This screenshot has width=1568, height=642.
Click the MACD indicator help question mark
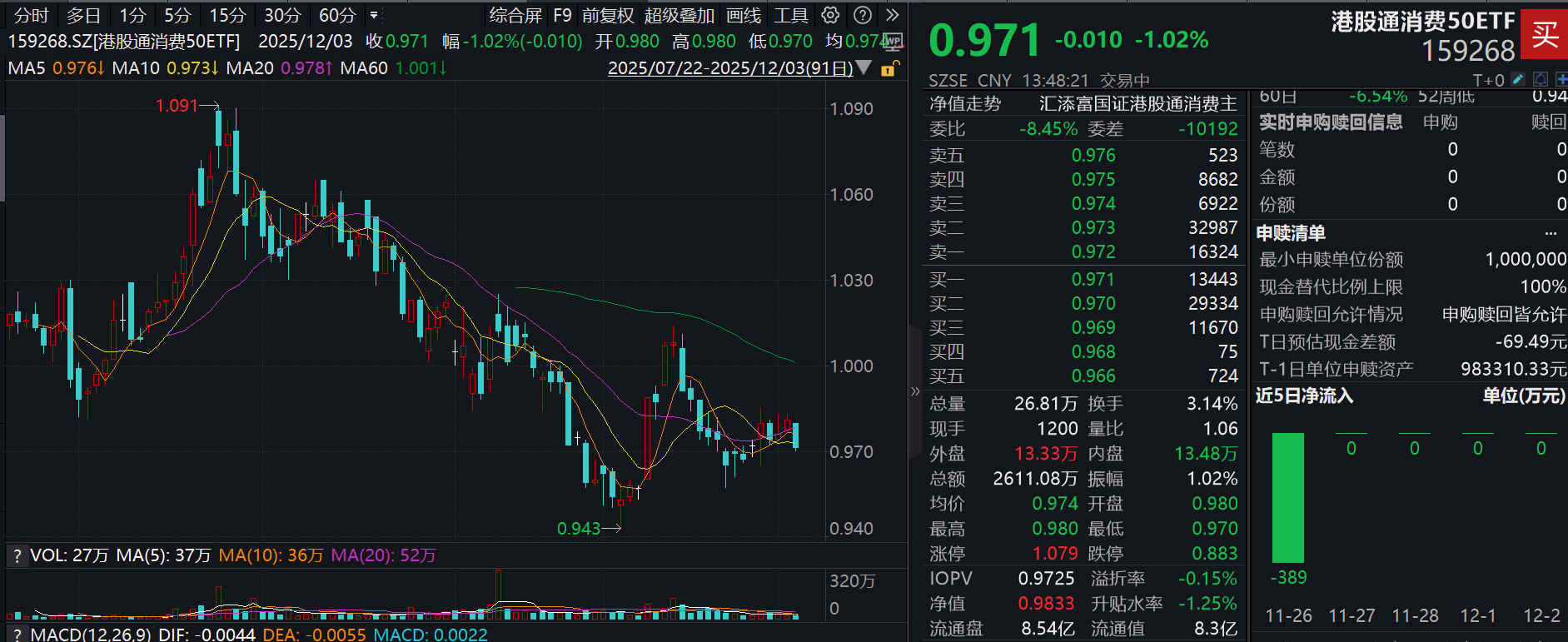17,635
